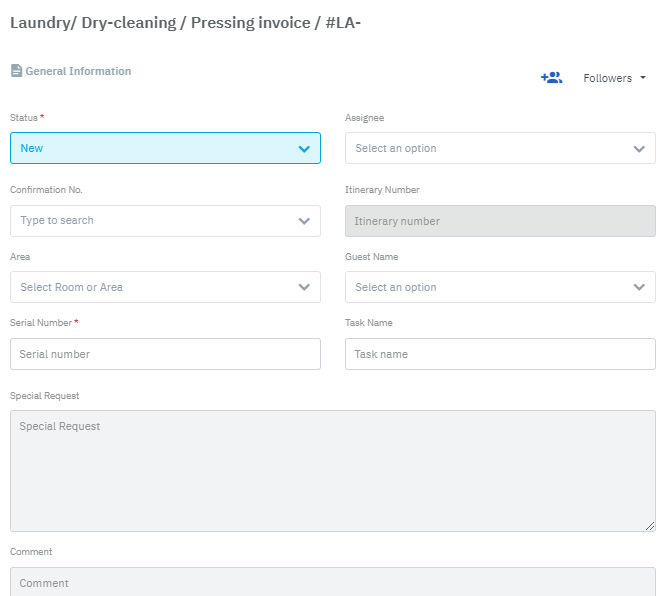Open the Select Room or Area dropdown
The image size is (665, 596).
click(x=150, y=287)
